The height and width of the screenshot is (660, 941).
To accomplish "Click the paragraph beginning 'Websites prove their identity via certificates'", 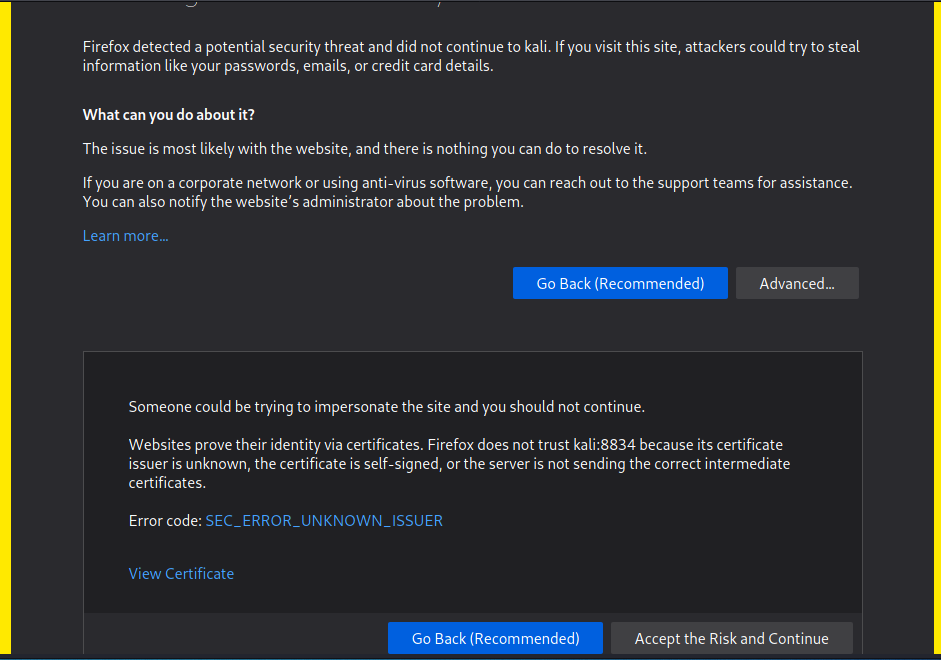I will coord(459,464).
